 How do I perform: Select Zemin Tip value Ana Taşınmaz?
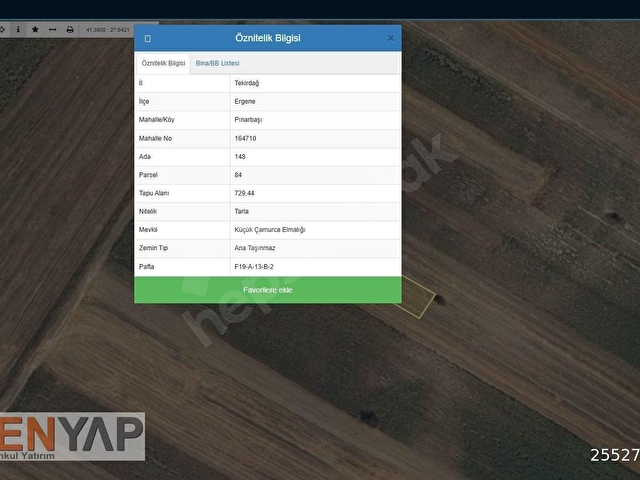point(255,248)
